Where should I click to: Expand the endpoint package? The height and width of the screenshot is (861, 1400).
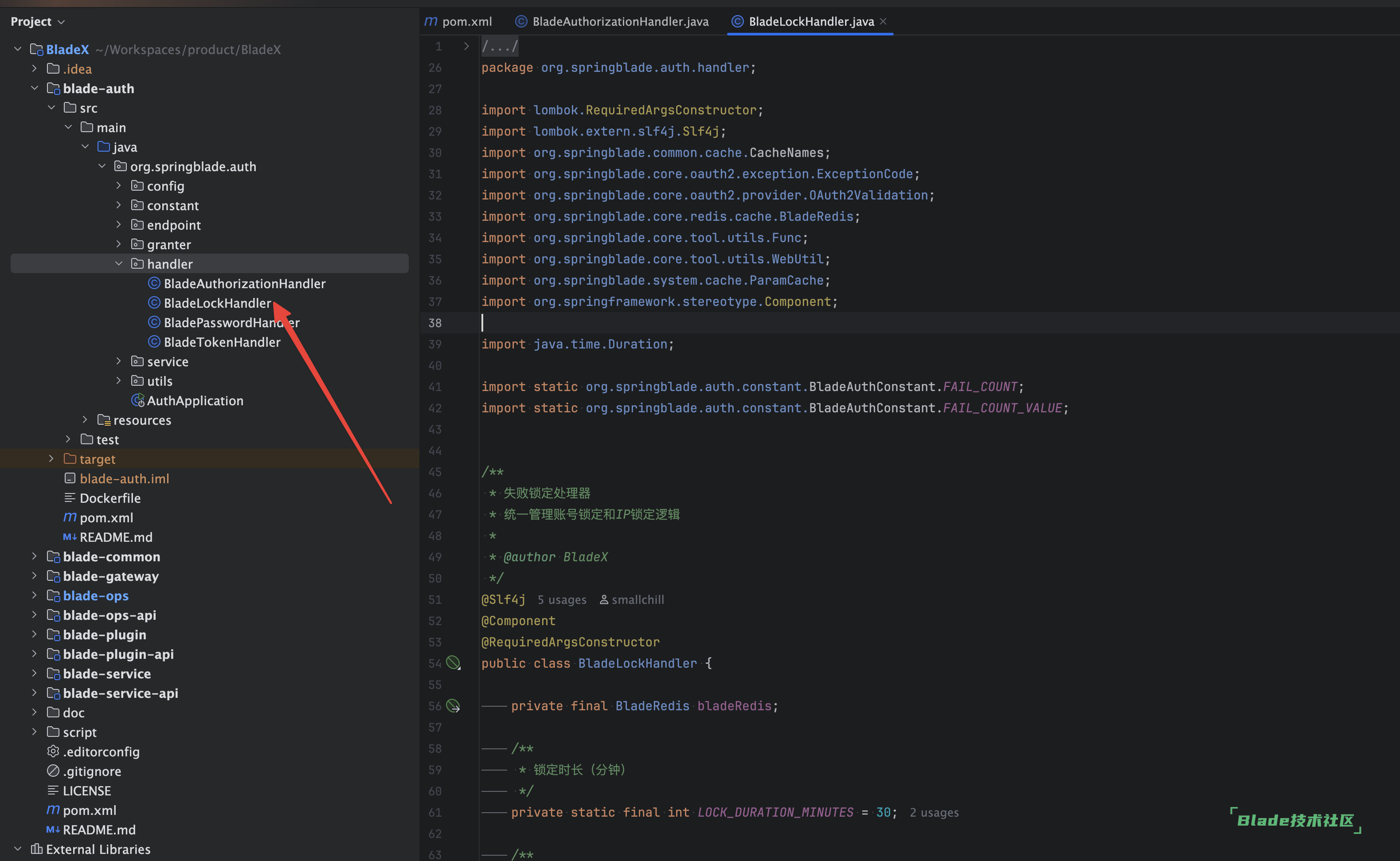[118, 225]
